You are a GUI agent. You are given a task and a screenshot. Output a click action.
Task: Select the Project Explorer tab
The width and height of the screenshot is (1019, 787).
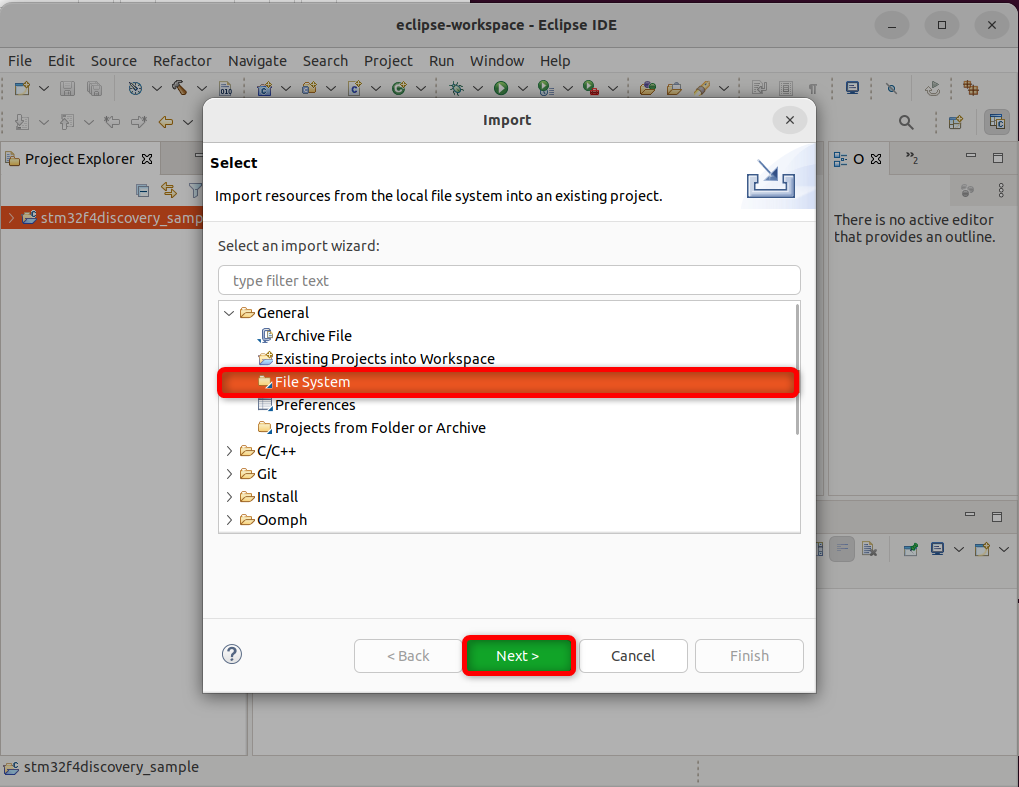pos(79,159)
